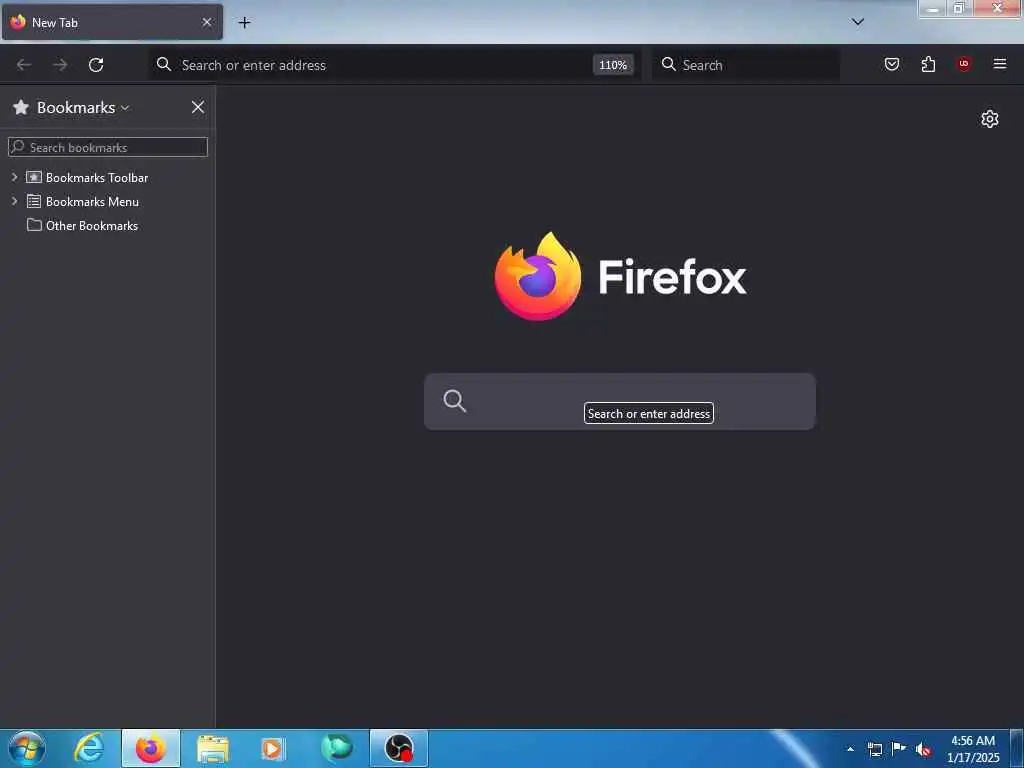1024x768 pixels.
Task: Open a new tab with plus button
Action: click(x=244, y=23)
